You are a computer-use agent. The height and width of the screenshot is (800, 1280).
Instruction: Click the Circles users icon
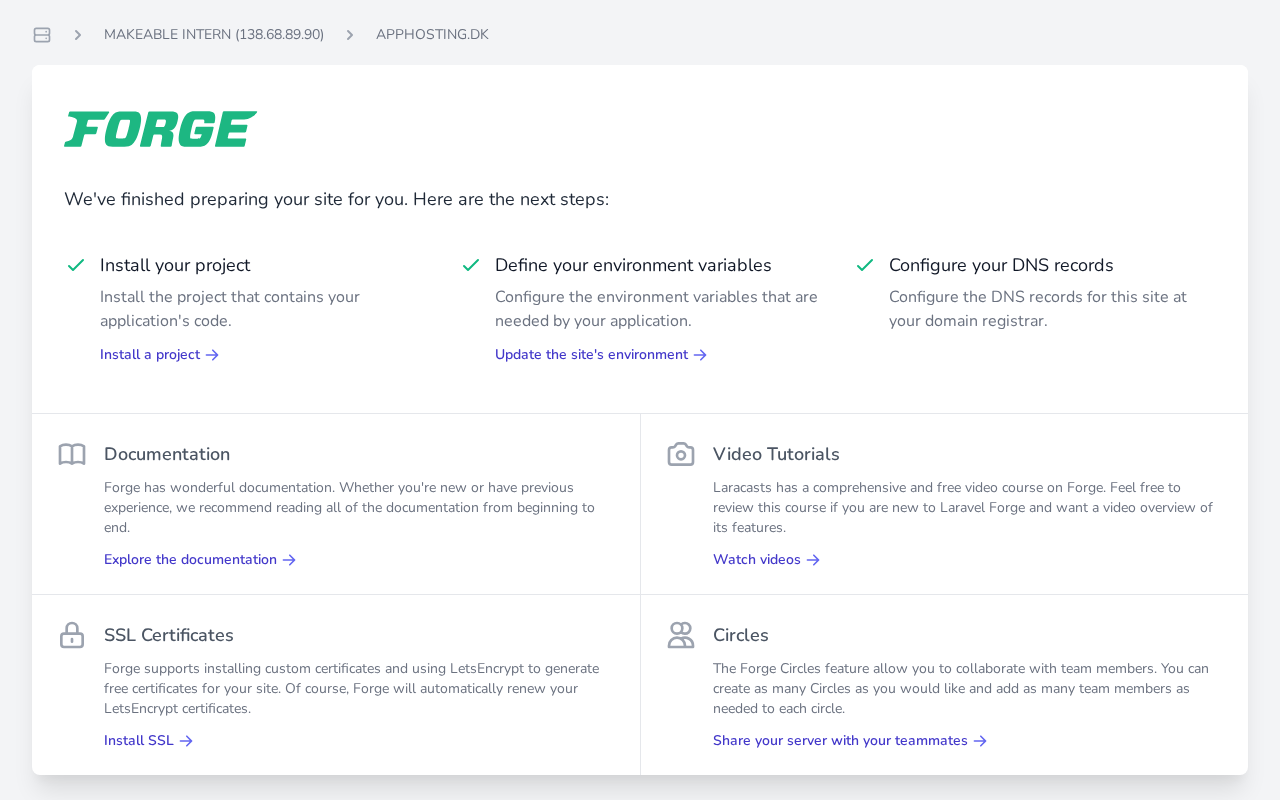coord(681,635)
